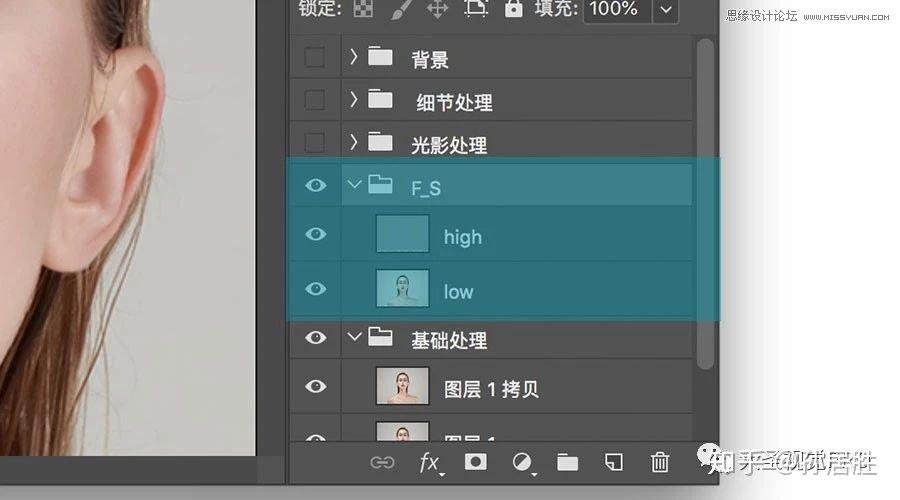Expand the 细节处理 group

354,99
